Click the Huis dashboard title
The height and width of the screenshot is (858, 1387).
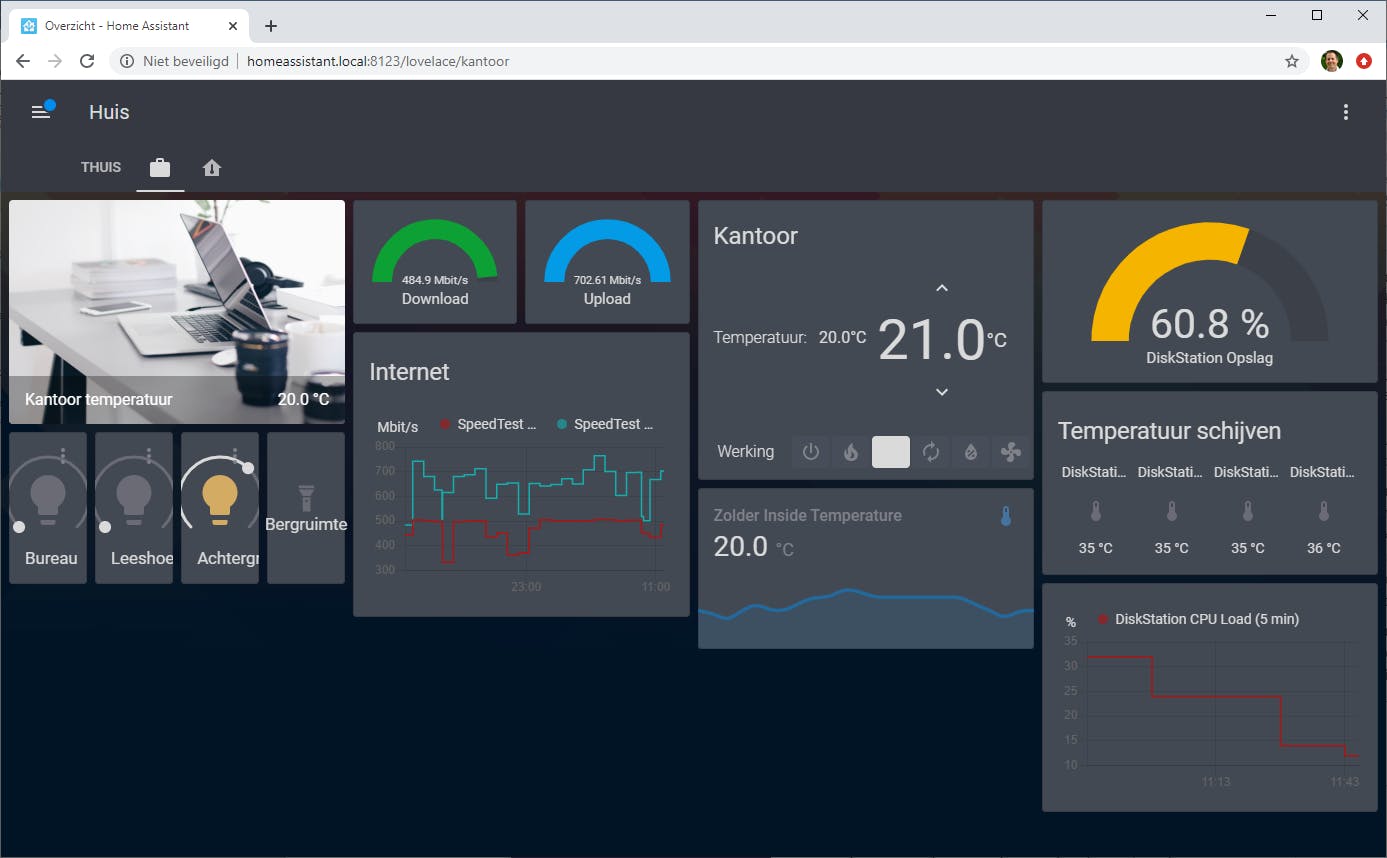(109, 112)
